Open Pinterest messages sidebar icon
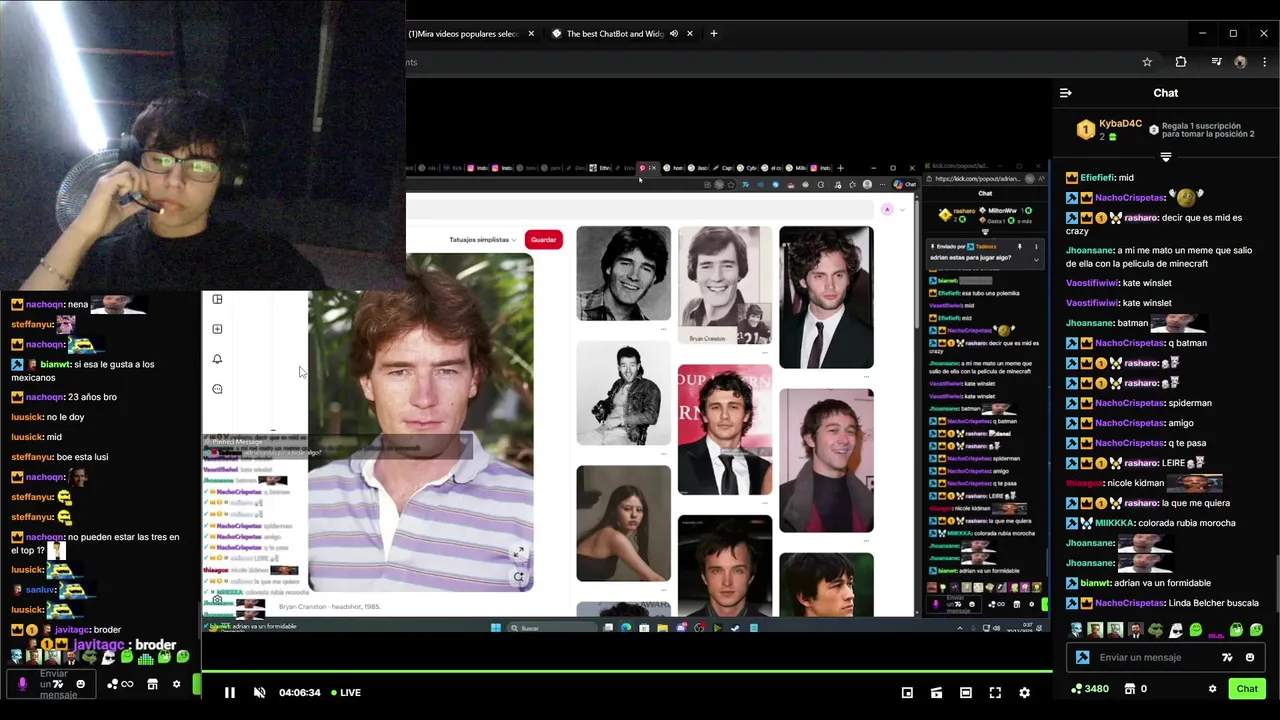The width and height of the screenshot is (1280, 720). tap(217, 389)
